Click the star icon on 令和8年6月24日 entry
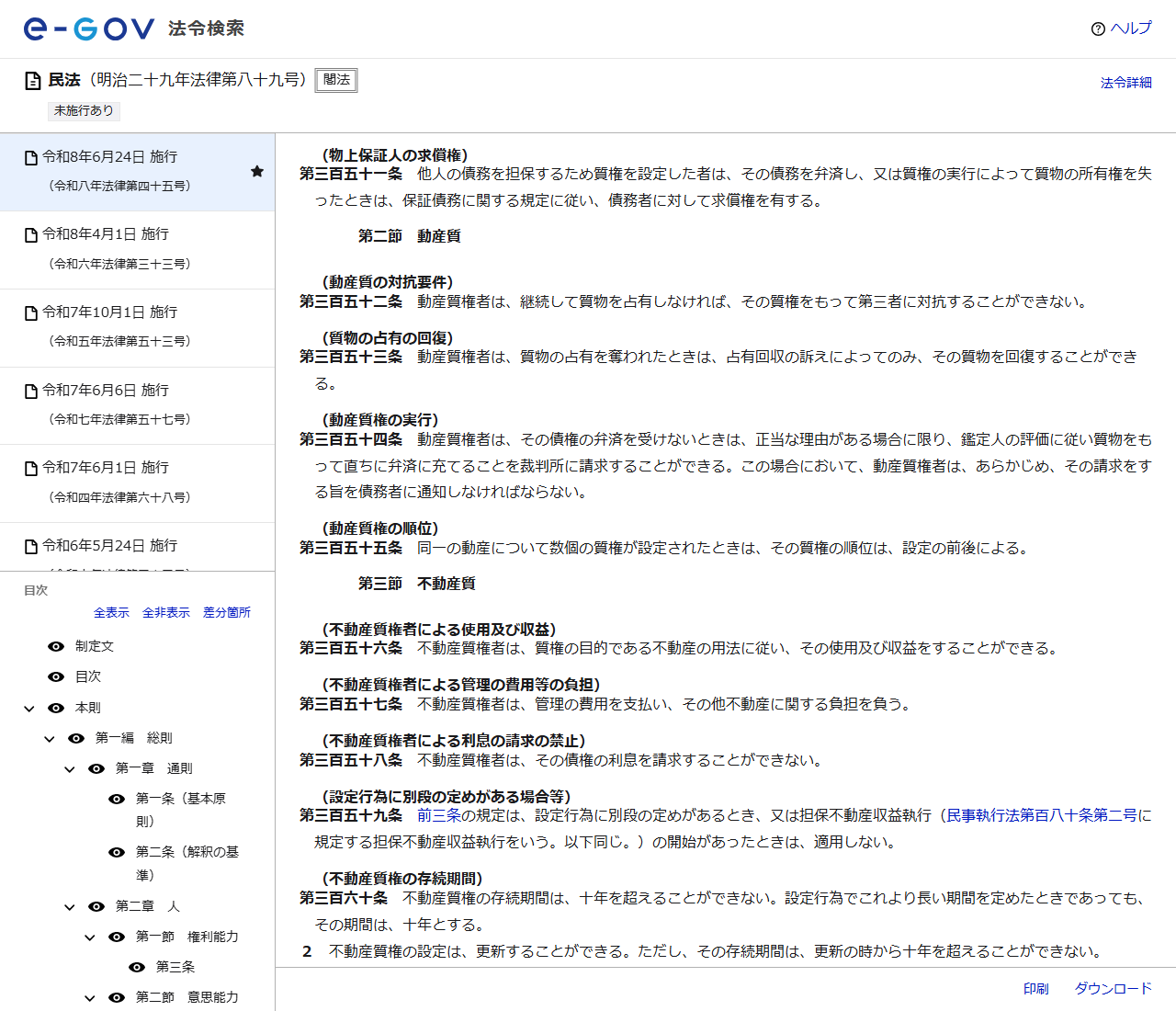The height and width of the screenshot is (1011, 1176). 257,171
